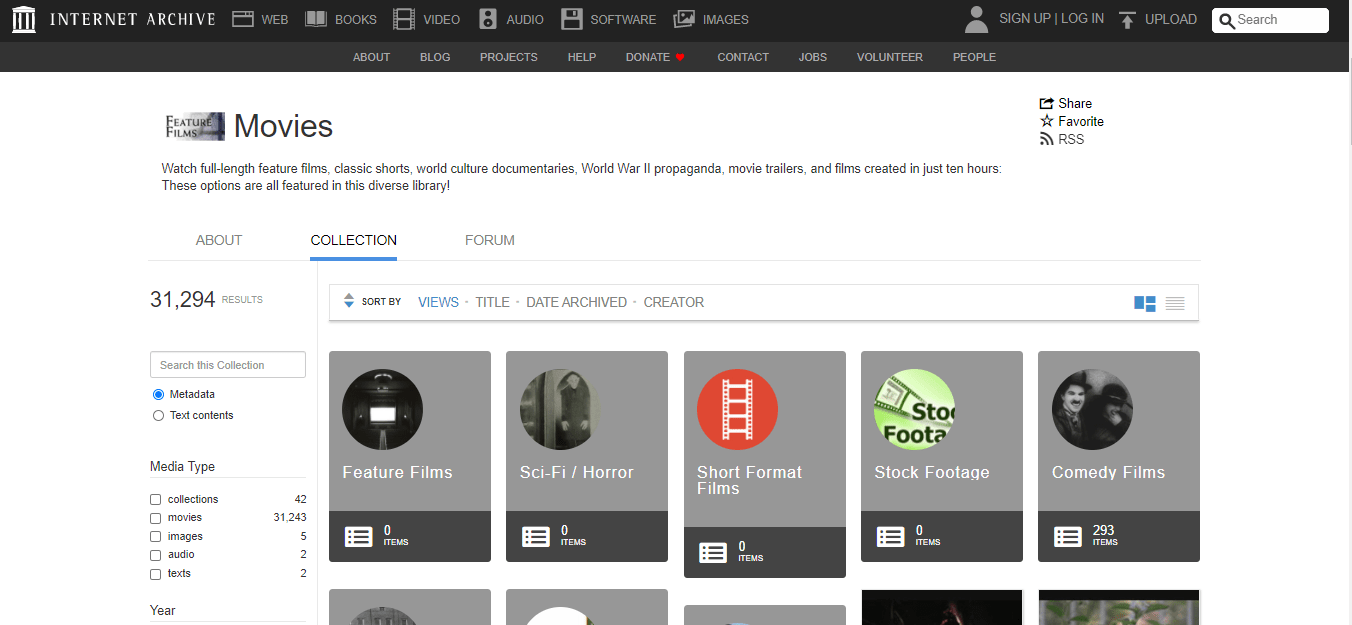Switch to list view icon
This screenshot has width=1352, height=625.
[x=1175, y=303]
